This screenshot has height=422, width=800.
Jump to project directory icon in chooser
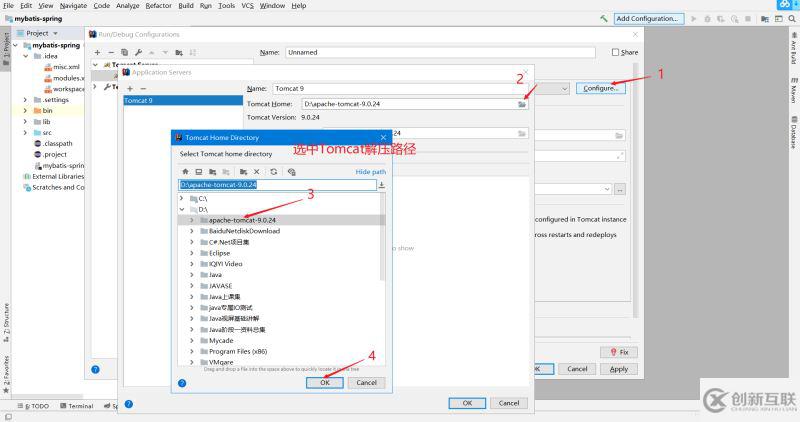pos(212,172)
